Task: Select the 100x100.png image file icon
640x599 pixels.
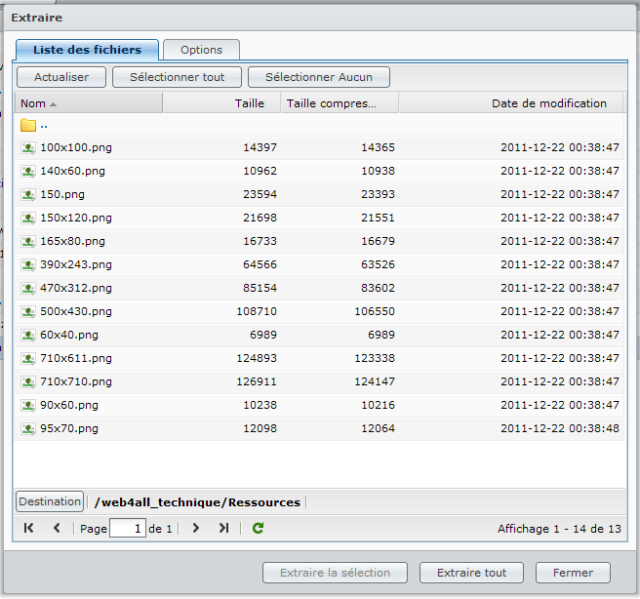Action: click(x=28, y=148)
